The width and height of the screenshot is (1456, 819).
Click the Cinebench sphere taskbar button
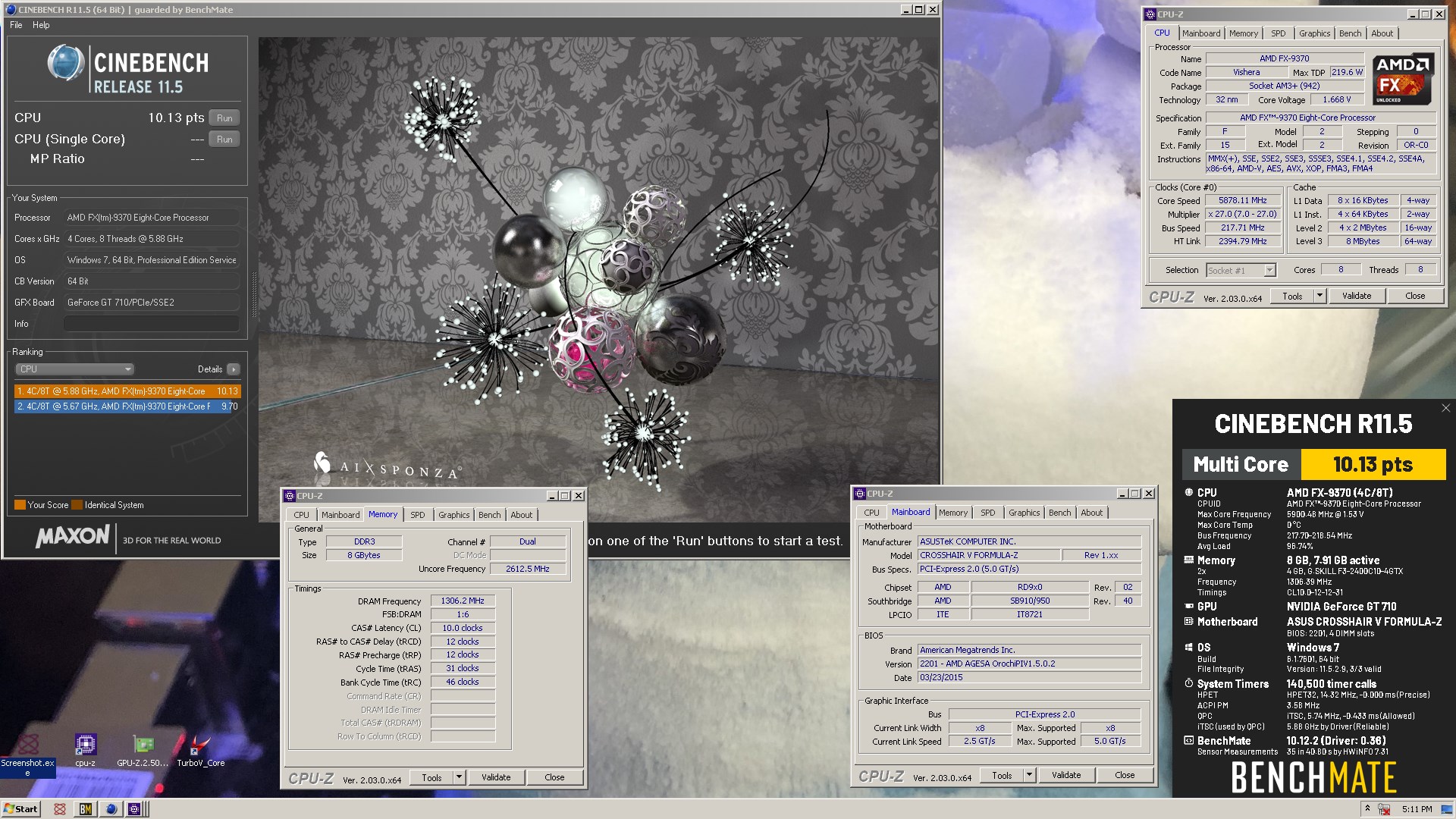(x=111, y=809)
